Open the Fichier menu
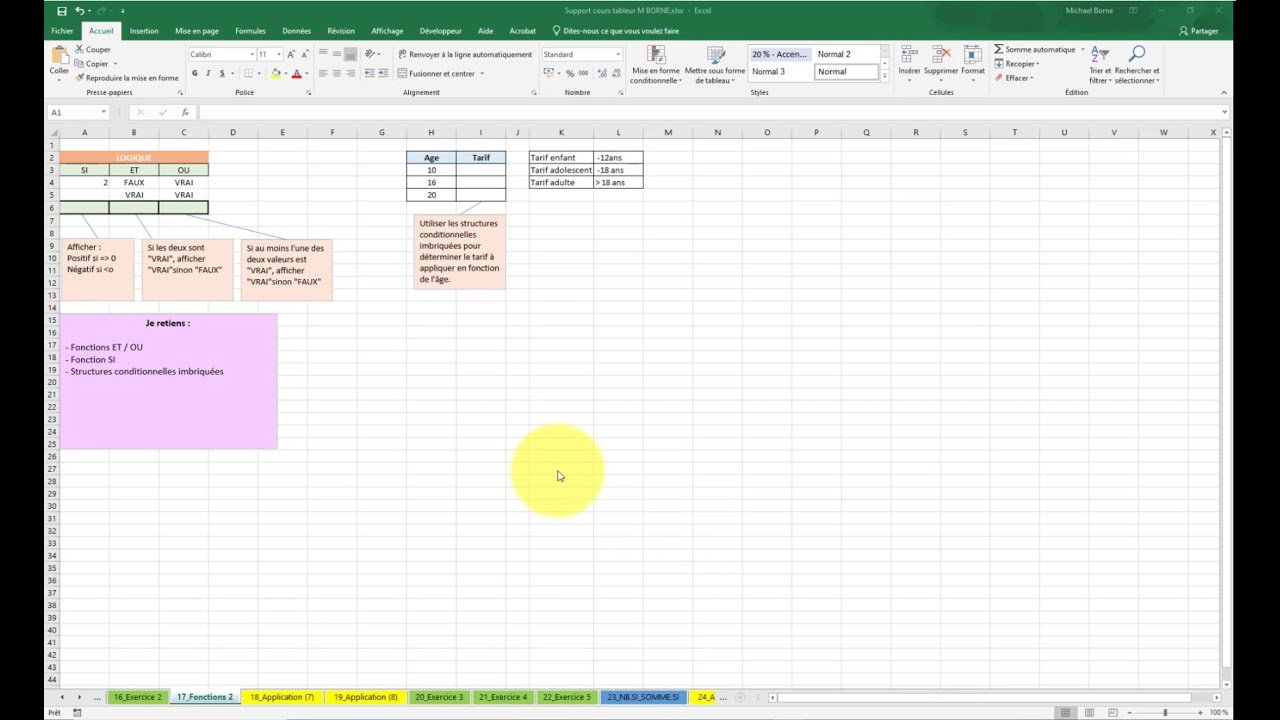The height and width of the screenshot is (720, 1280). pyautogui.click(x=62, y=31)
